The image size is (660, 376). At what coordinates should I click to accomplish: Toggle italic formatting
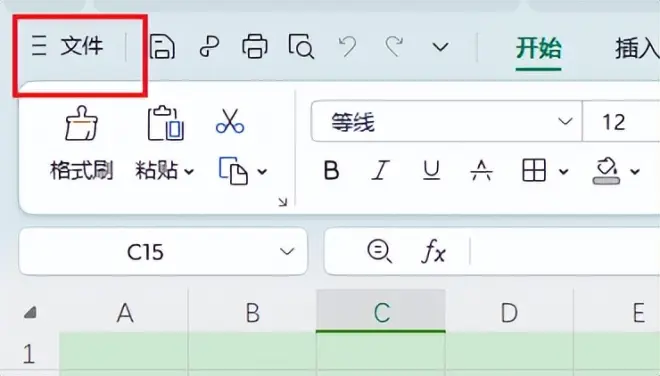click(381, 171)
